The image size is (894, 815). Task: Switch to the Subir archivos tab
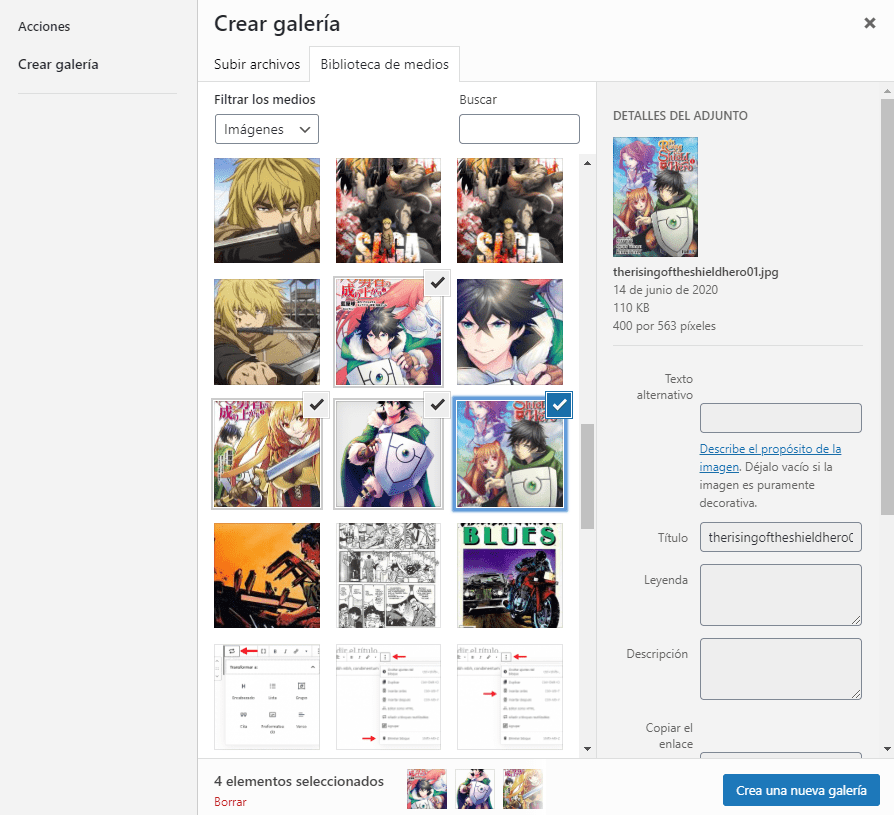tap(257, 64)
